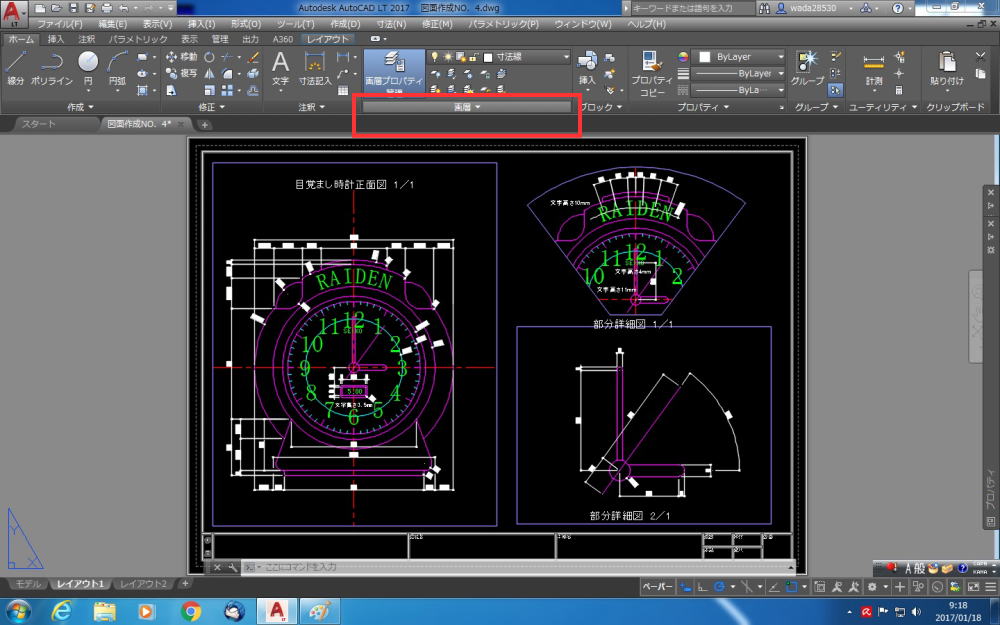Switch to the レイアウト2 tab
Viewport: 1000px width, 625px height.
point(143,584)
